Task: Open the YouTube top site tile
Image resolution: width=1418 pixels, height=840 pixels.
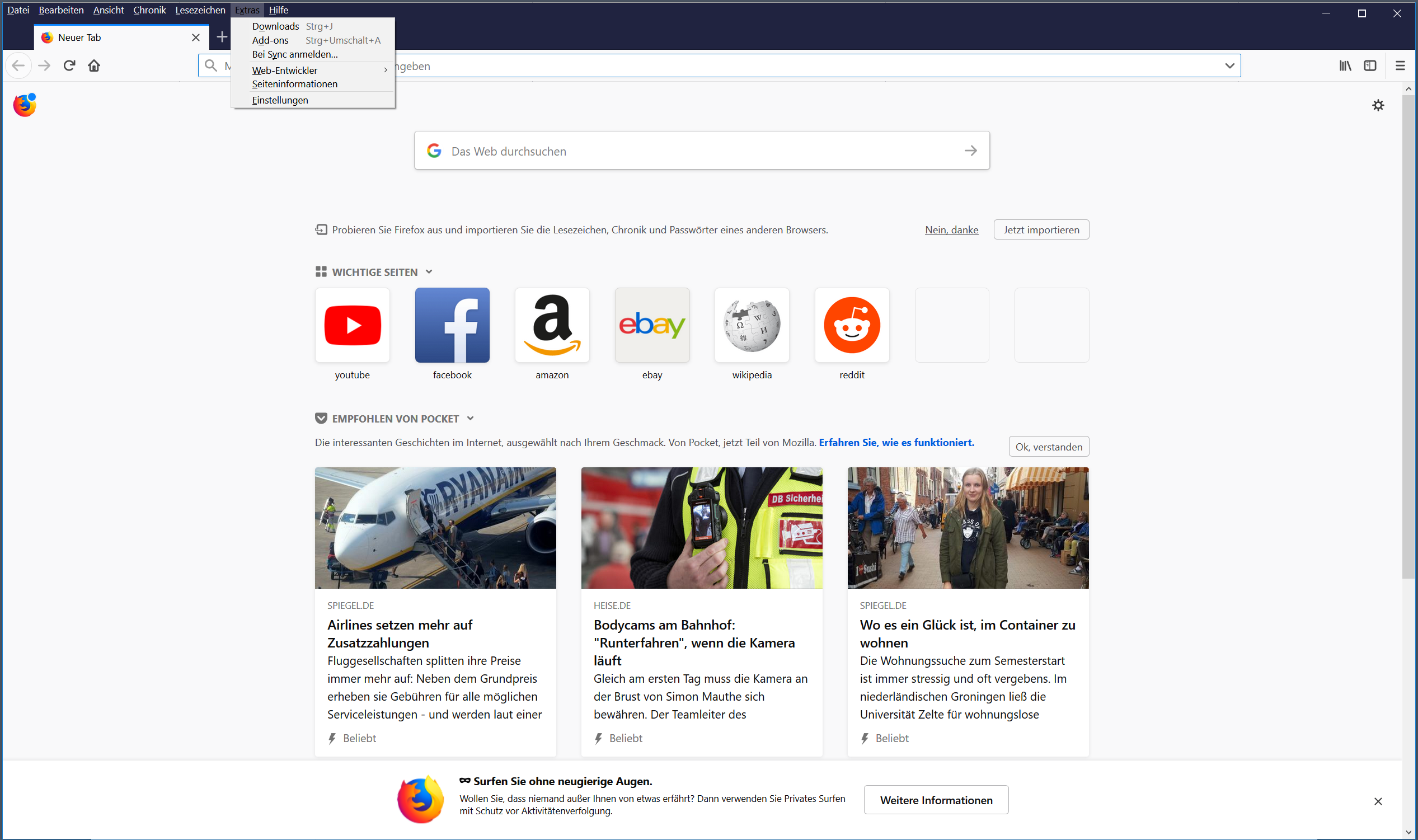Action: (352, 325)
